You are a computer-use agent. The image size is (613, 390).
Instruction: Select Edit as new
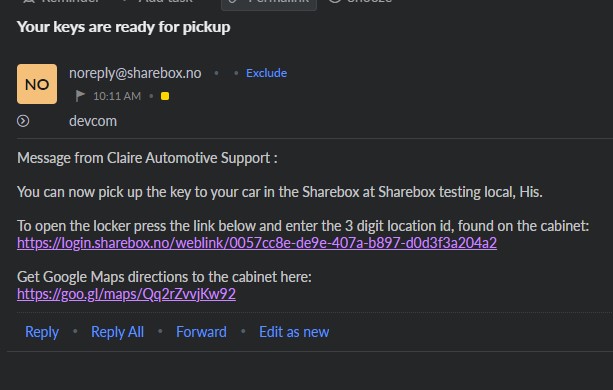point(294,332)
